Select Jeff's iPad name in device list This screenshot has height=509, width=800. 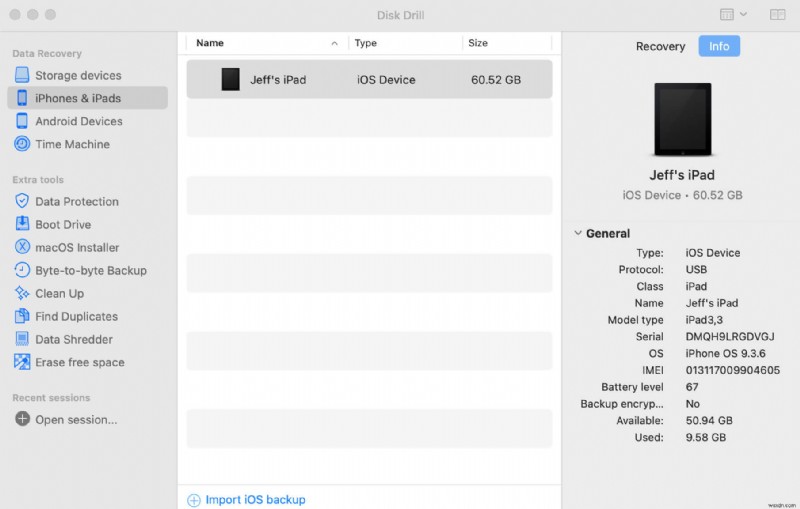click(278, 80)
